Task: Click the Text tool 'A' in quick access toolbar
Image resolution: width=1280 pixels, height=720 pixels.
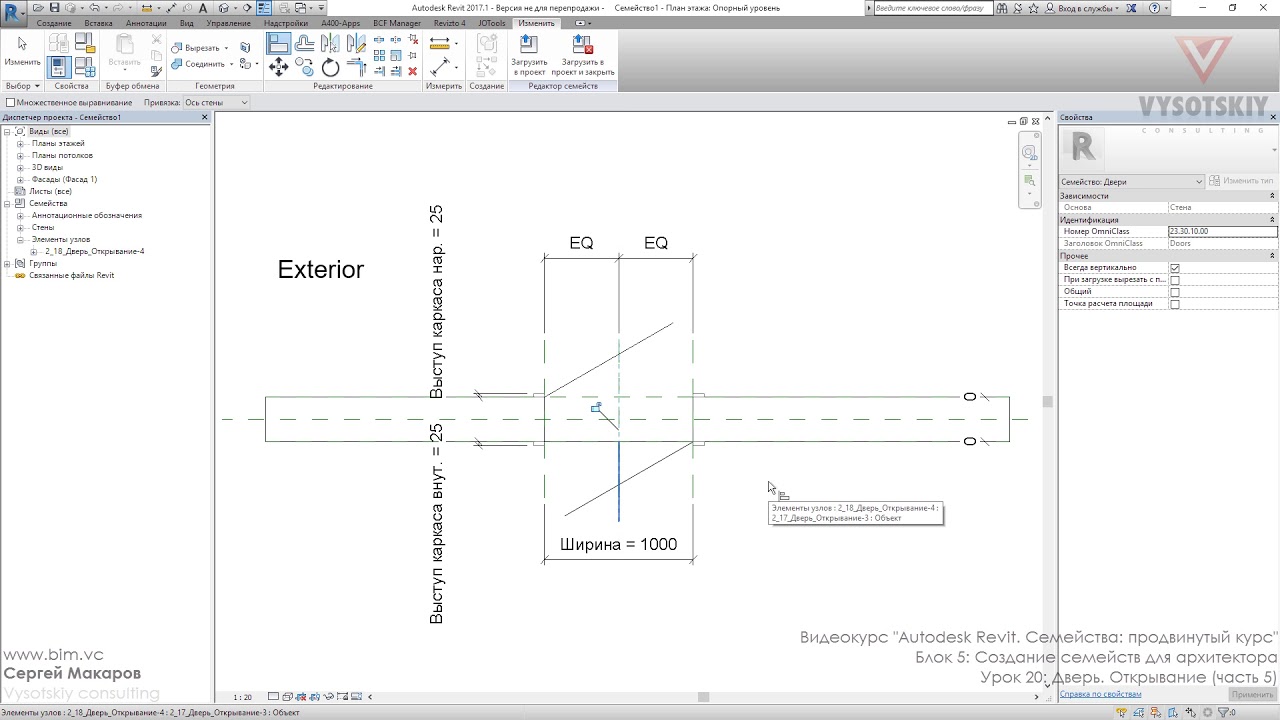Action: click(x=203, y=8)
